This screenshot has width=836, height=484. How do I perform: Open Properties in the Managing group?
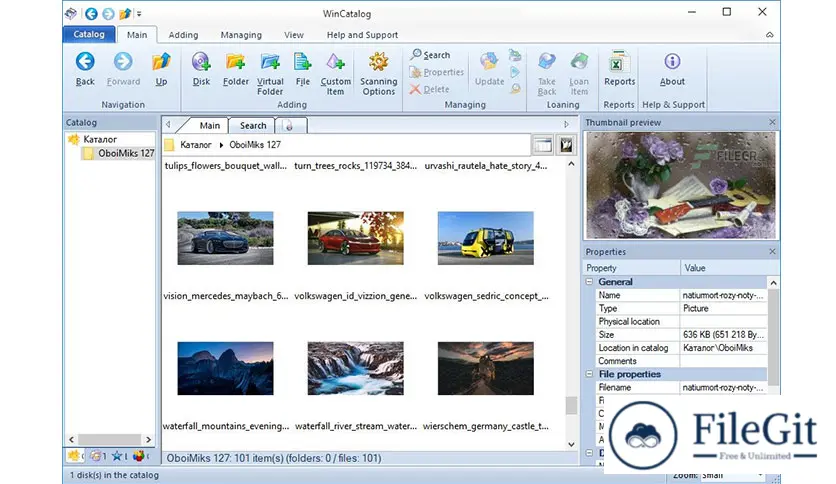(437, 72)
